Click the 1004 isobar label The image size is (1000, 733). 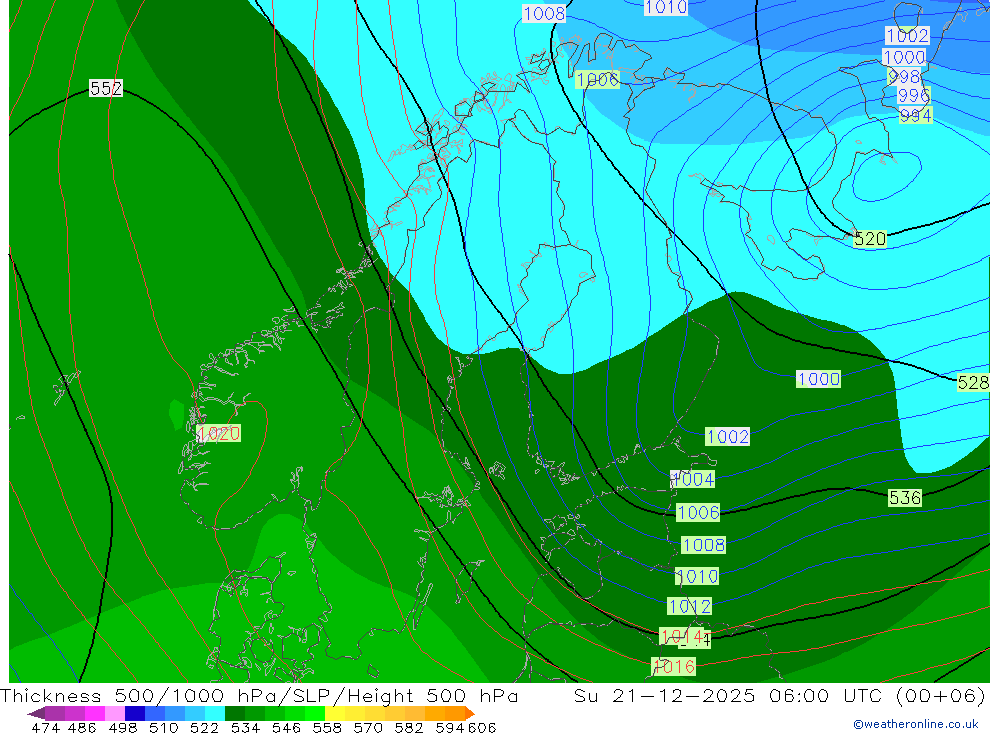coord(693,479)
